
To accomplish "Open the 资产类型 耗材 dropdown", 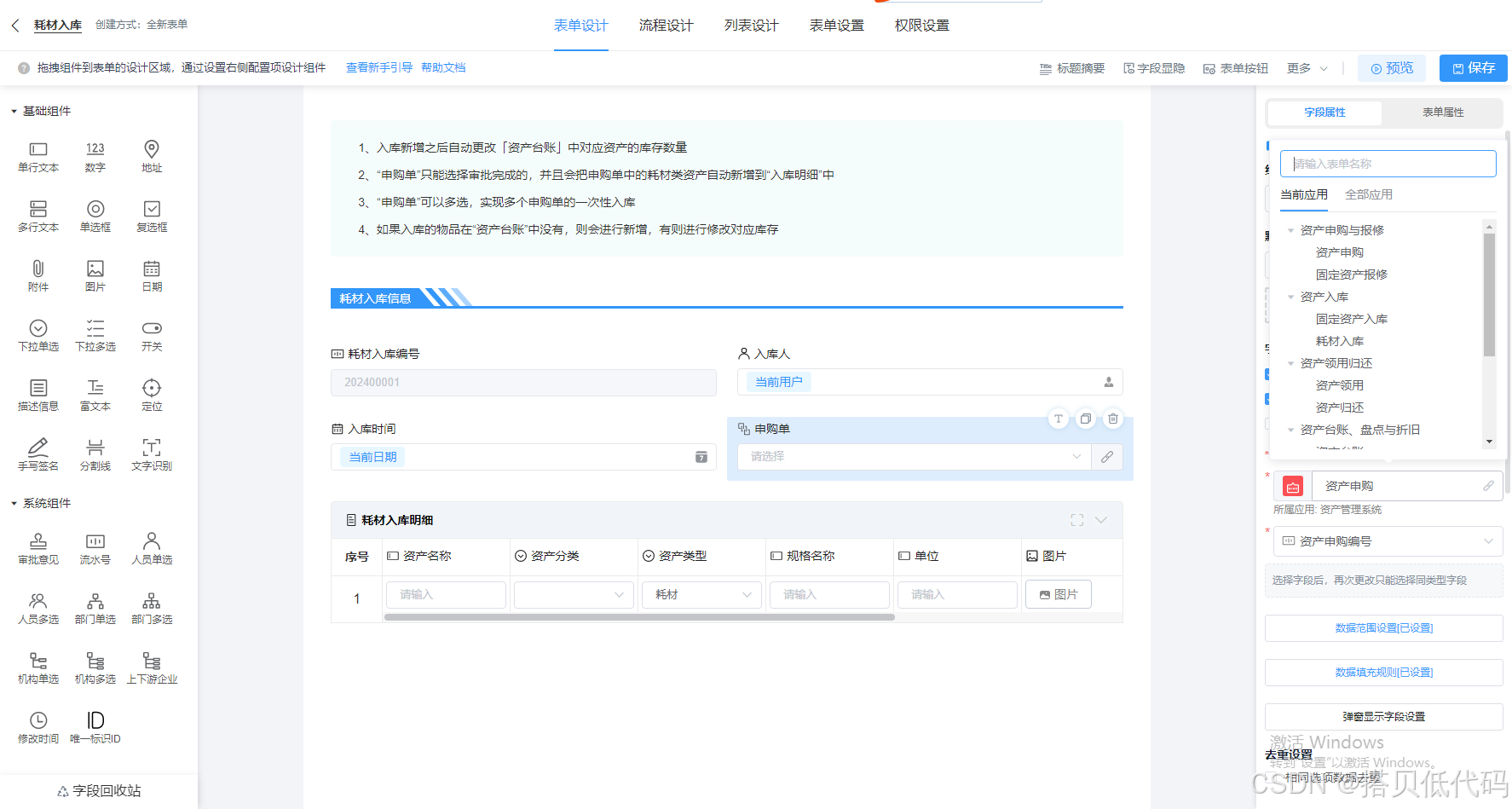I will [x=701, y=595].
